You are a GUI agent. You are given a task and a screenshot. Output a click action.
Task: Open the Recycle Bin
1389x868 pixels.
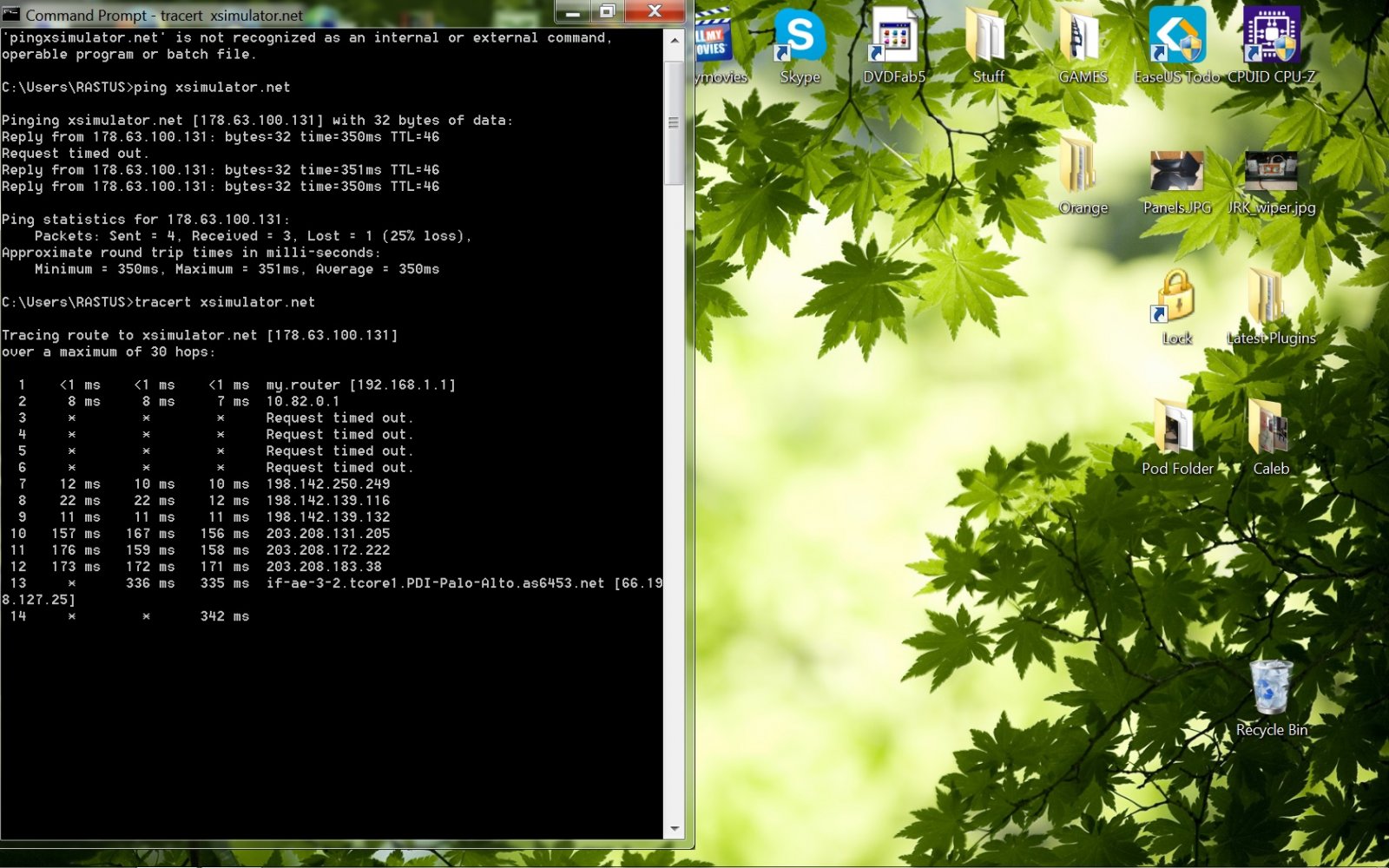(x=1271, y=690)
